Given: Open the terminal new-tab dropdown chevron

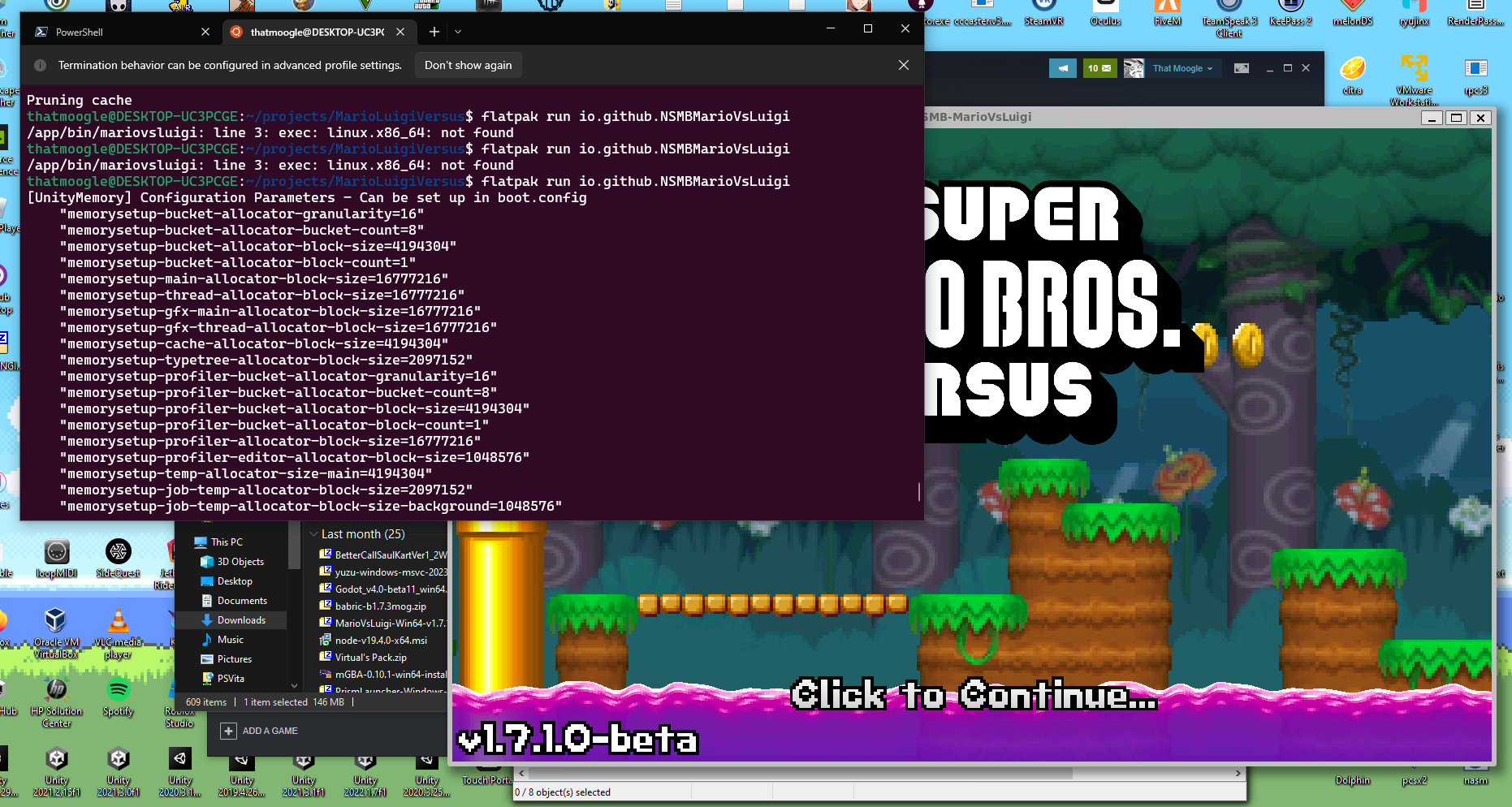Looking at the screenshot, I should pos(457,32).
